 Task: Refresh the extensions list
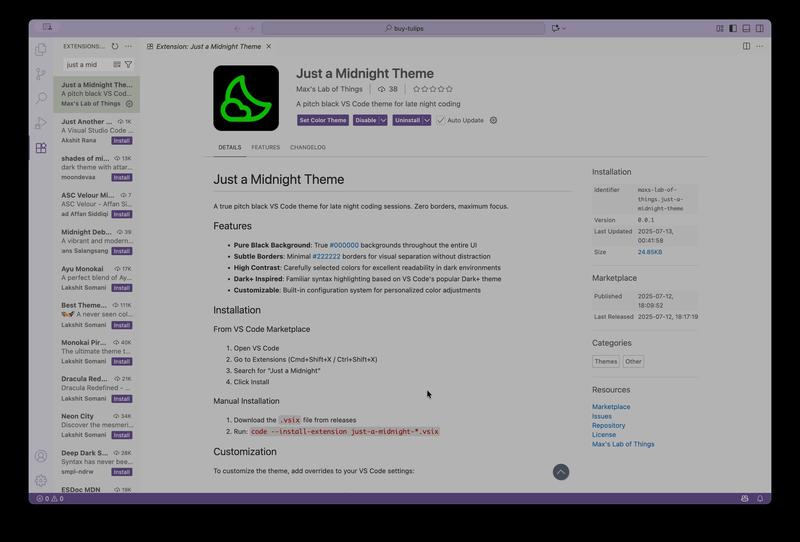click(115, 46)
